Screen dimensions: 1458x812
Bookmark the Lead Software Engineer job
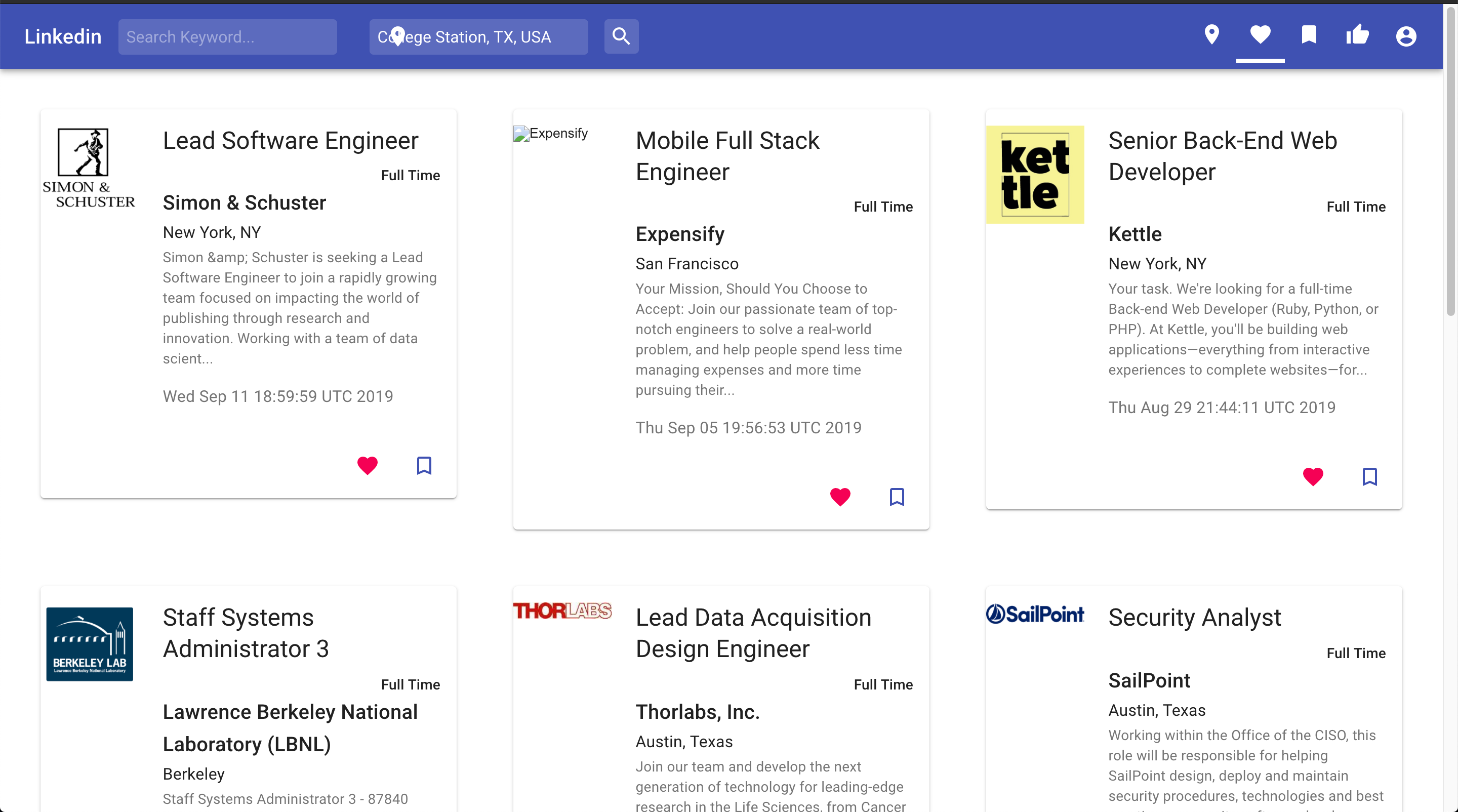tap(424, 465)
